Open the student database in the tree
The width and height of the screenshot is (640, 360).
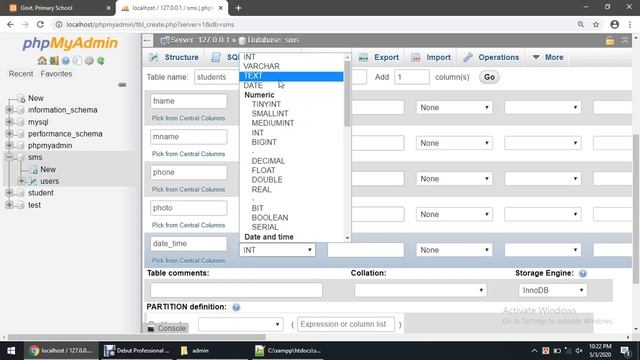coord(40,193)
